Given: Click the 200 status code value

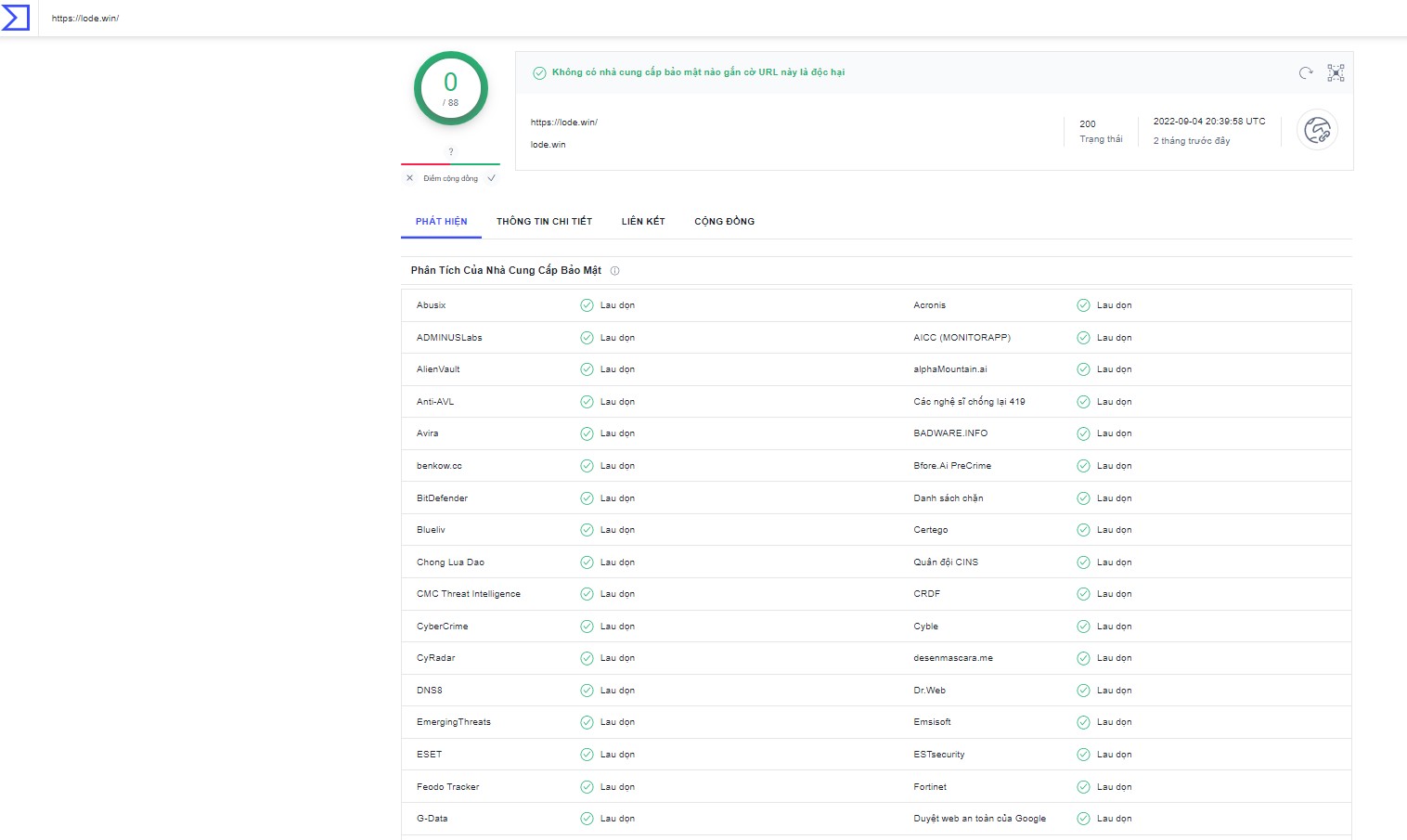Looking at the screenshot, I should (x=1088, y=124).
